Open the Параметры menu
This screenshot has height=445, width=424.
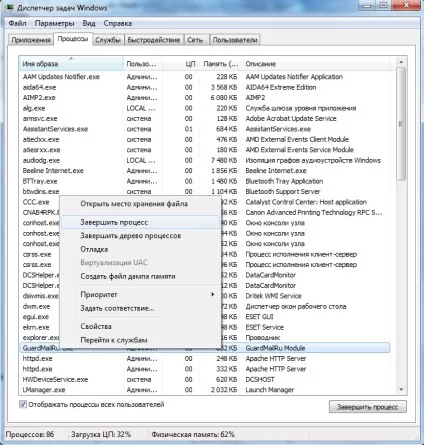[55, 23]
